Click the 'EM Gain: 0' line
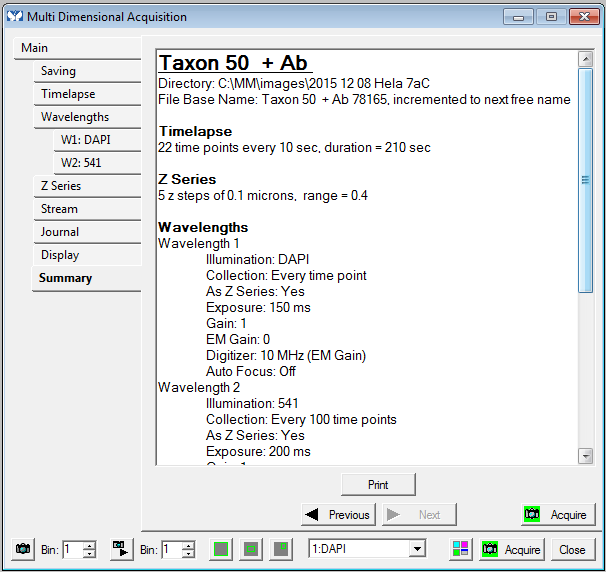 [x=238, y=339]
